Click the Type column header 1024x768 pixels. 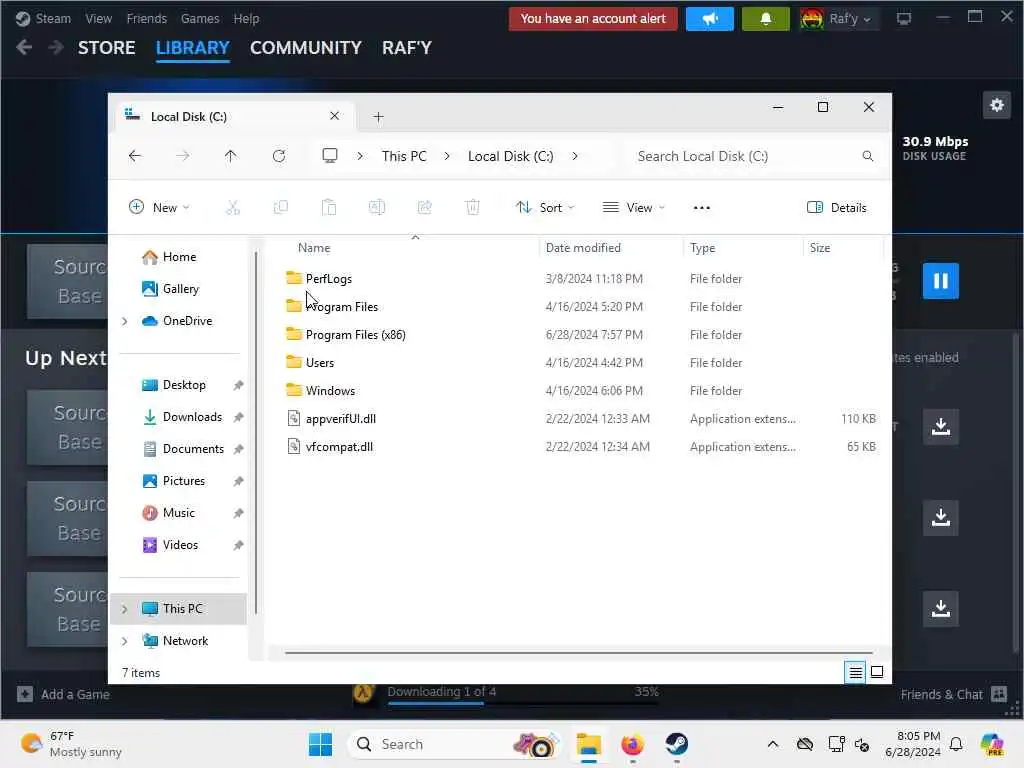coord(703,248)
